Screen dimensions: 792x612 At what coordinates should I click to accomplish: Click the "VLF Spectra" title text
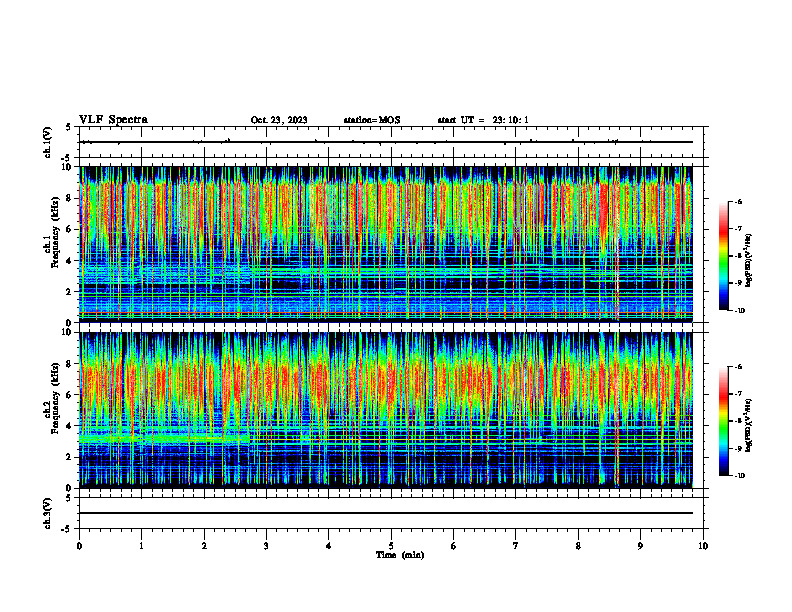coord(113,120)
